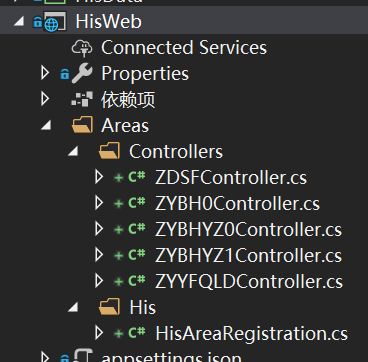Expand ZYBH0Controller.cs file node
This screenshot has height=362, width=368.
[x=99, y=203]
